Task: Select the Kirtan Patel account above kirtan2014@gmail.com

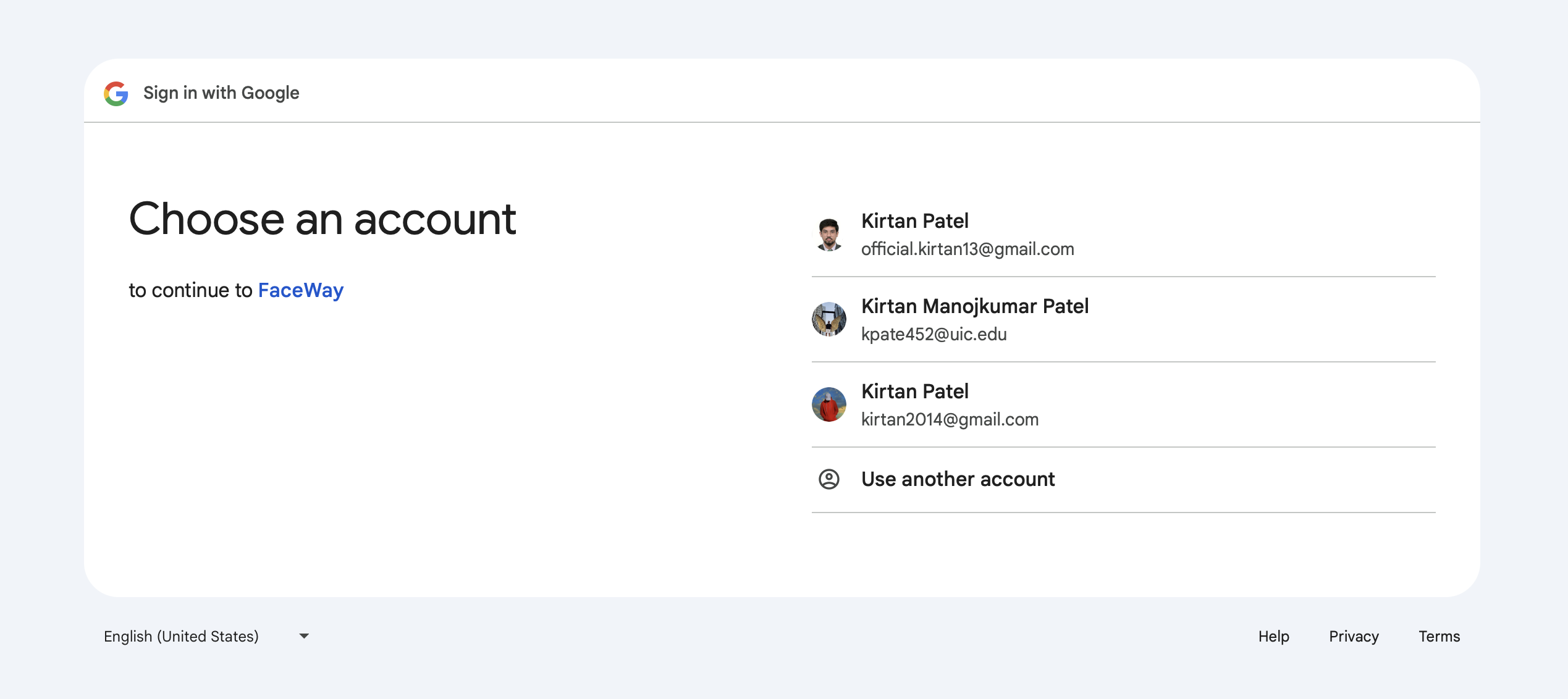Action: pos(914,391)
